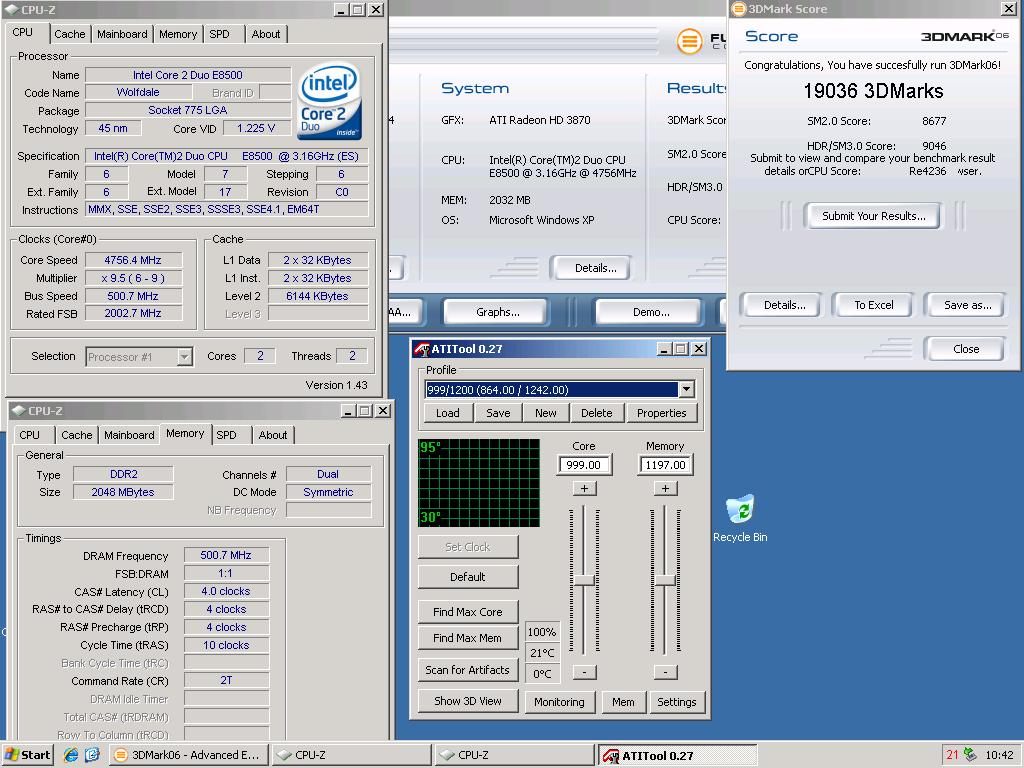Open ATITool Settings

677,702
